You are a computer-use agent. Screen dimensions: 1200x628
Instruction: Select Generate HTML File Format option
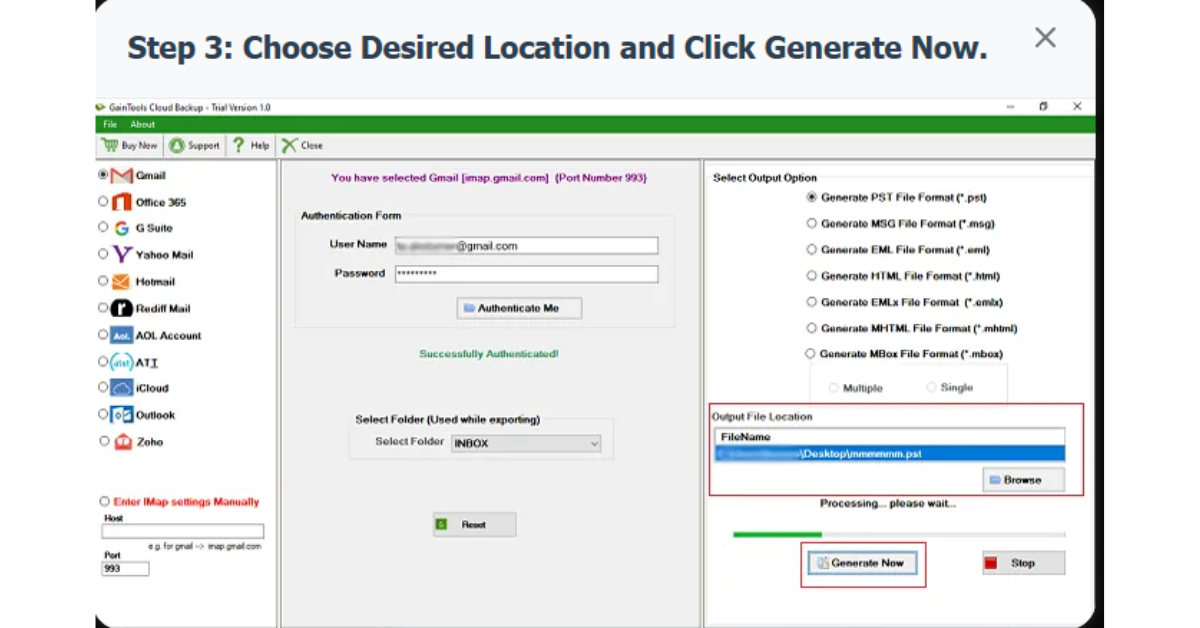[812, 275]
